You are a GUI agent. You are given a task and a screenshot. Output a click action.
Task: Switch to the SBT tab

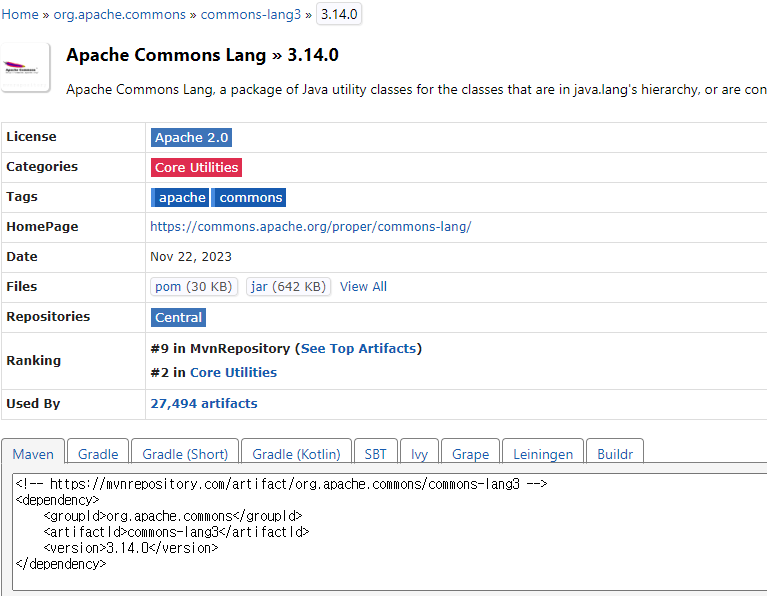coord(375,454)
